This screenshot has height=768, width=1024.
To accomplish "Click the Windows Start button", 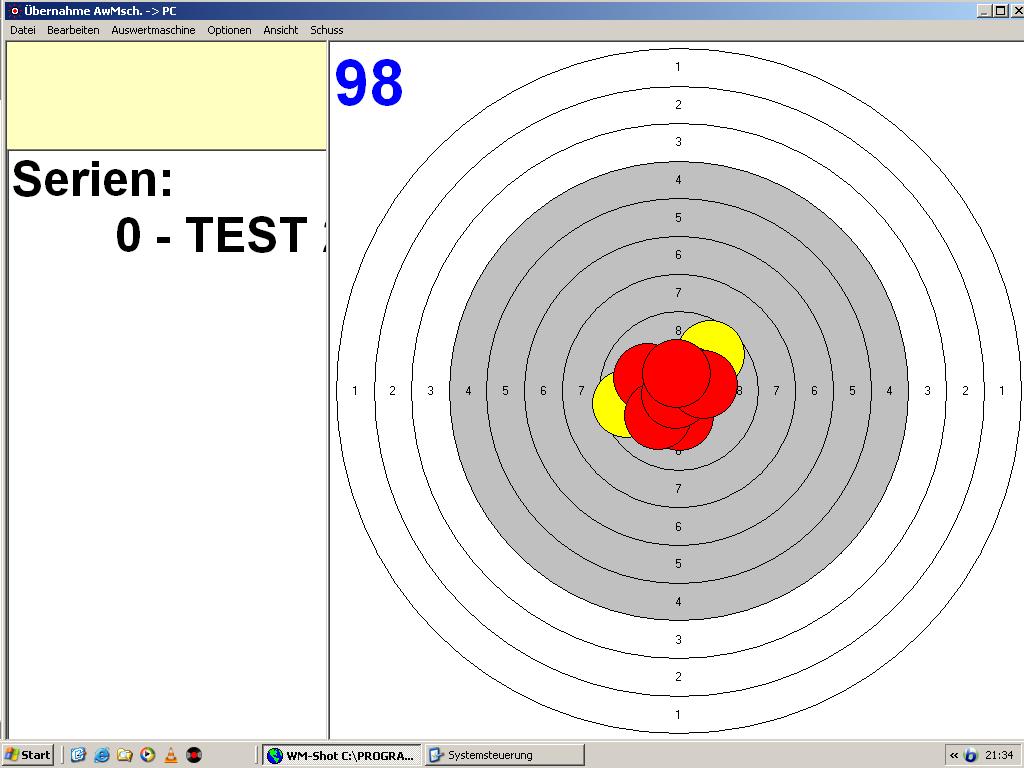I will pyautogui.click(x=28, y=755).
